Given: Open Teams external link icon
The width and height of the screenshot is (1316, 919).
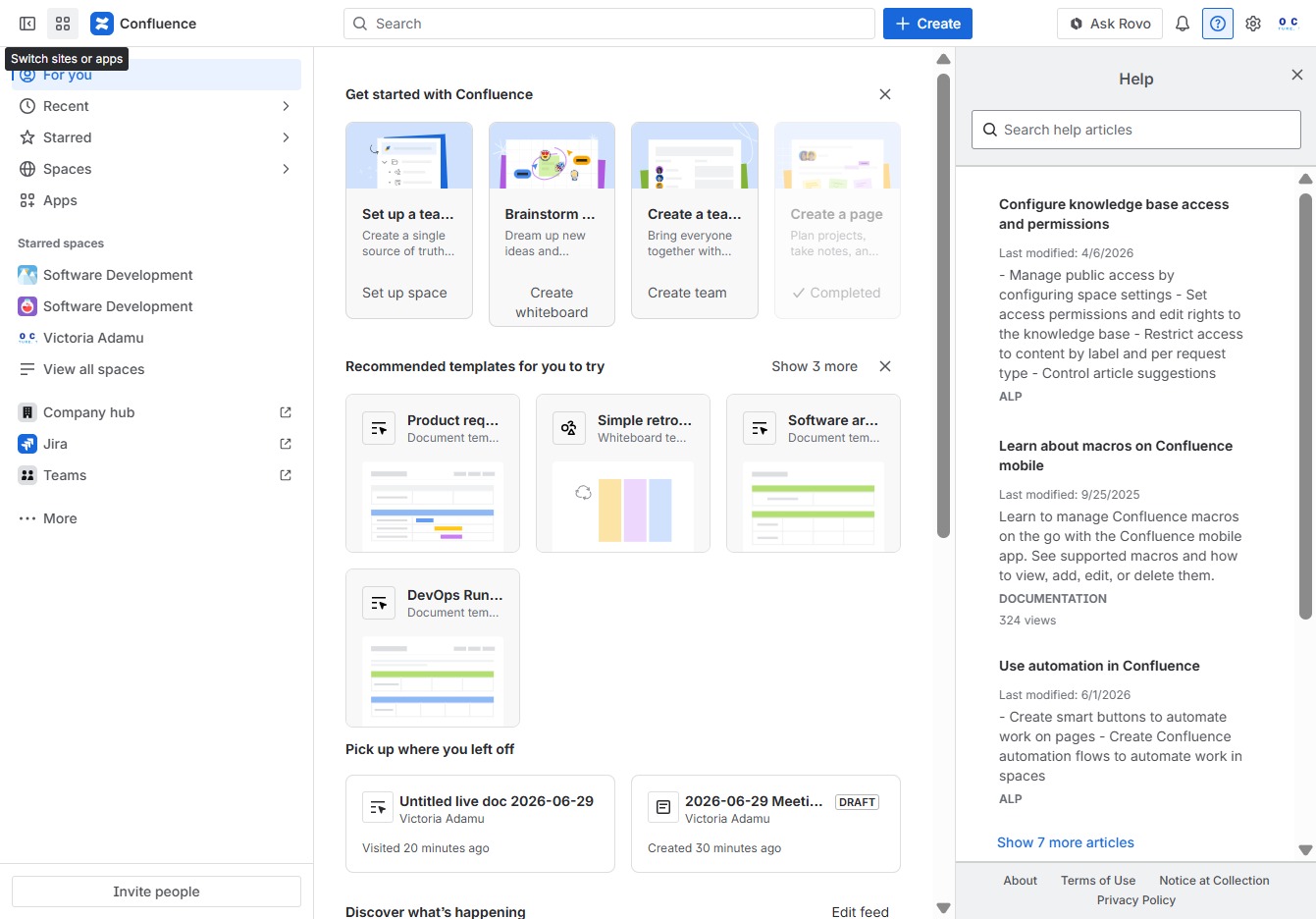Looking at the screenshot, I should pos(286,475).
